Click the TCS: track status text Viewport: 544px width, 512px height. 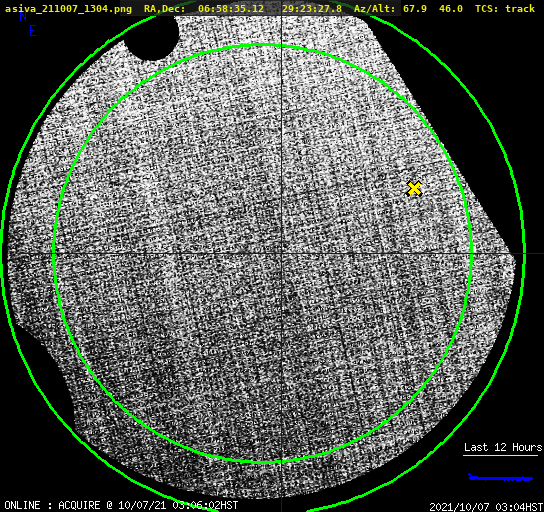coord(505,9)
